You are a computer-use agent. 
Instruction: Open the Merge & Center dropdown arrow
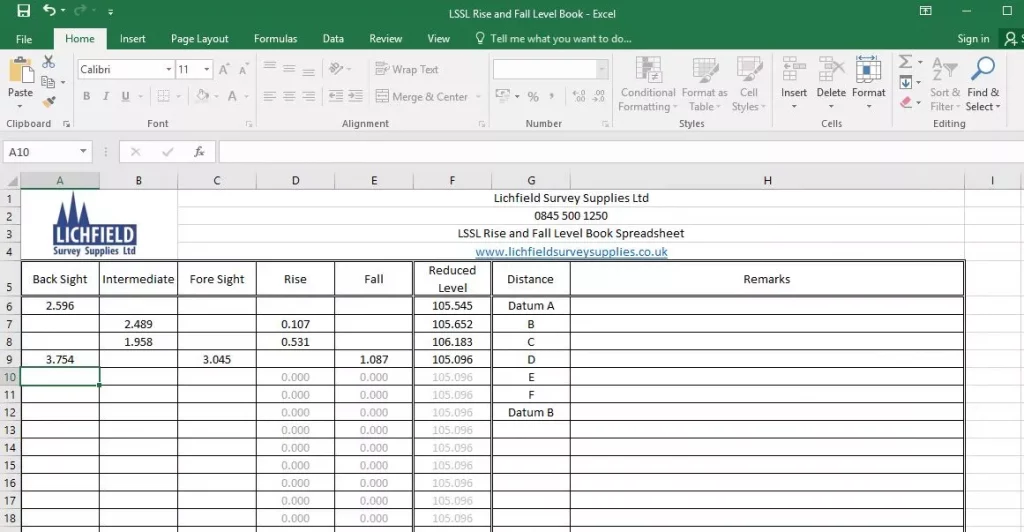click(478, 97)
